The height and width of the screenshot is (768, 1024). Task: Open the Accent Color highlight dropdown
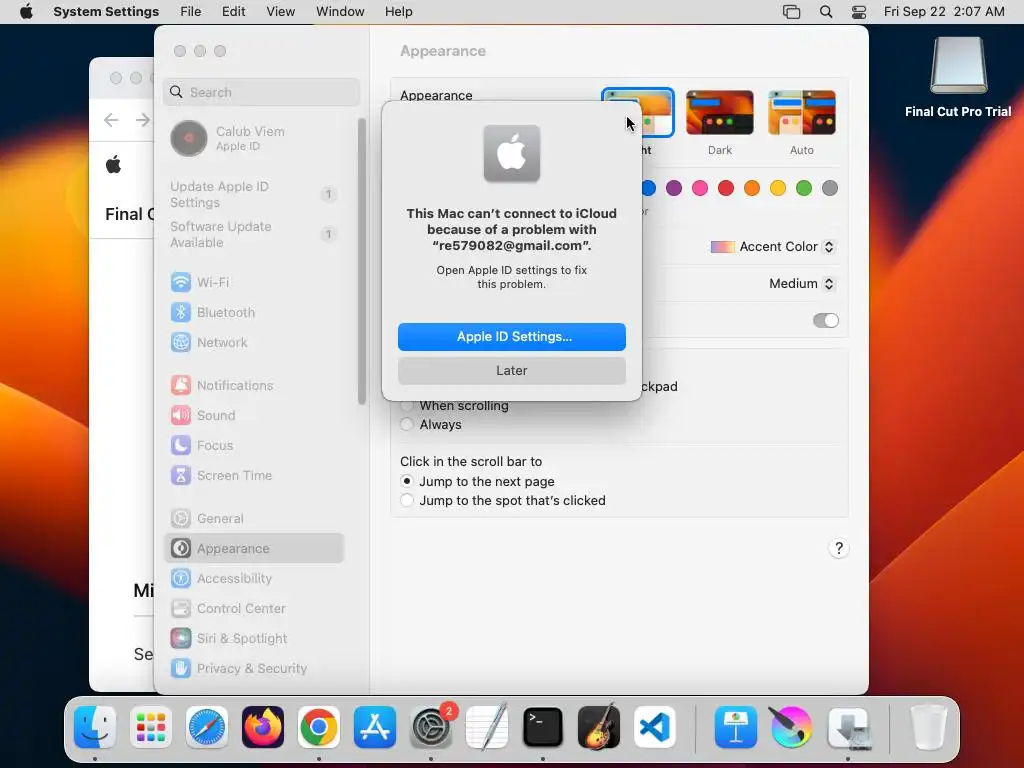pos(773,247)
